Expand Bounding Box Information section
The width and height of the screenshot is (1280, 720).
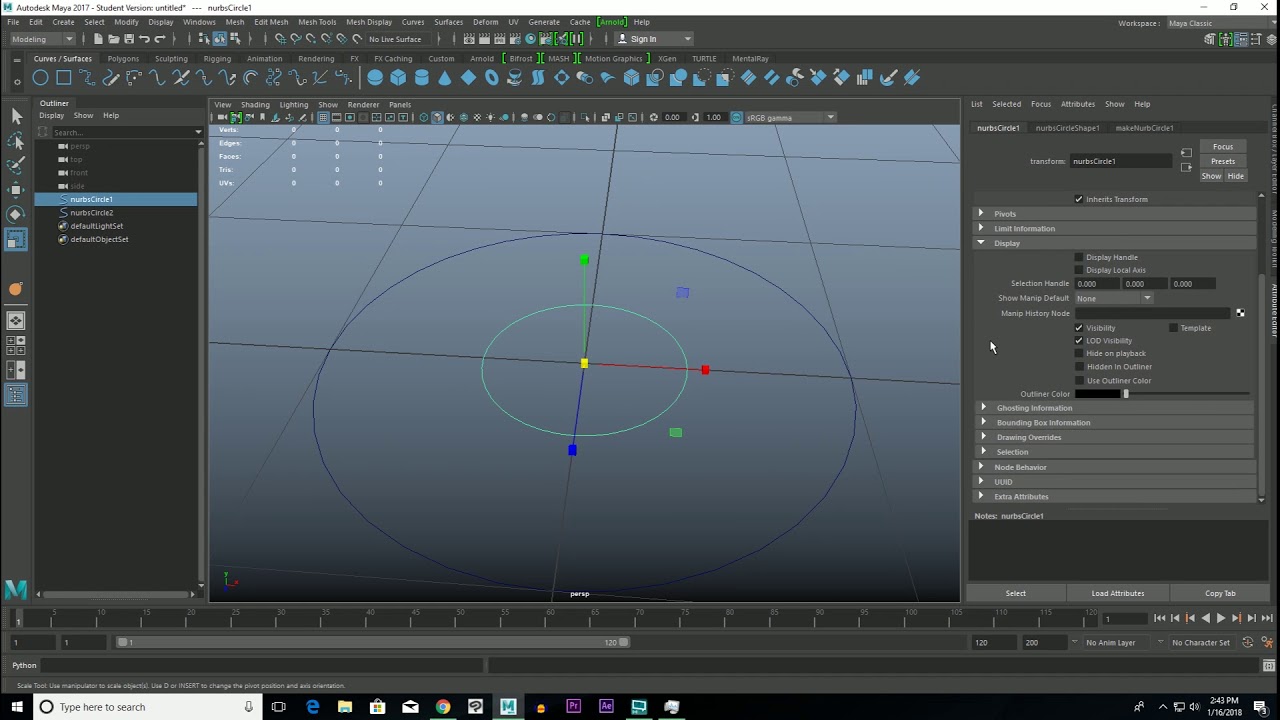point(1114,422)
